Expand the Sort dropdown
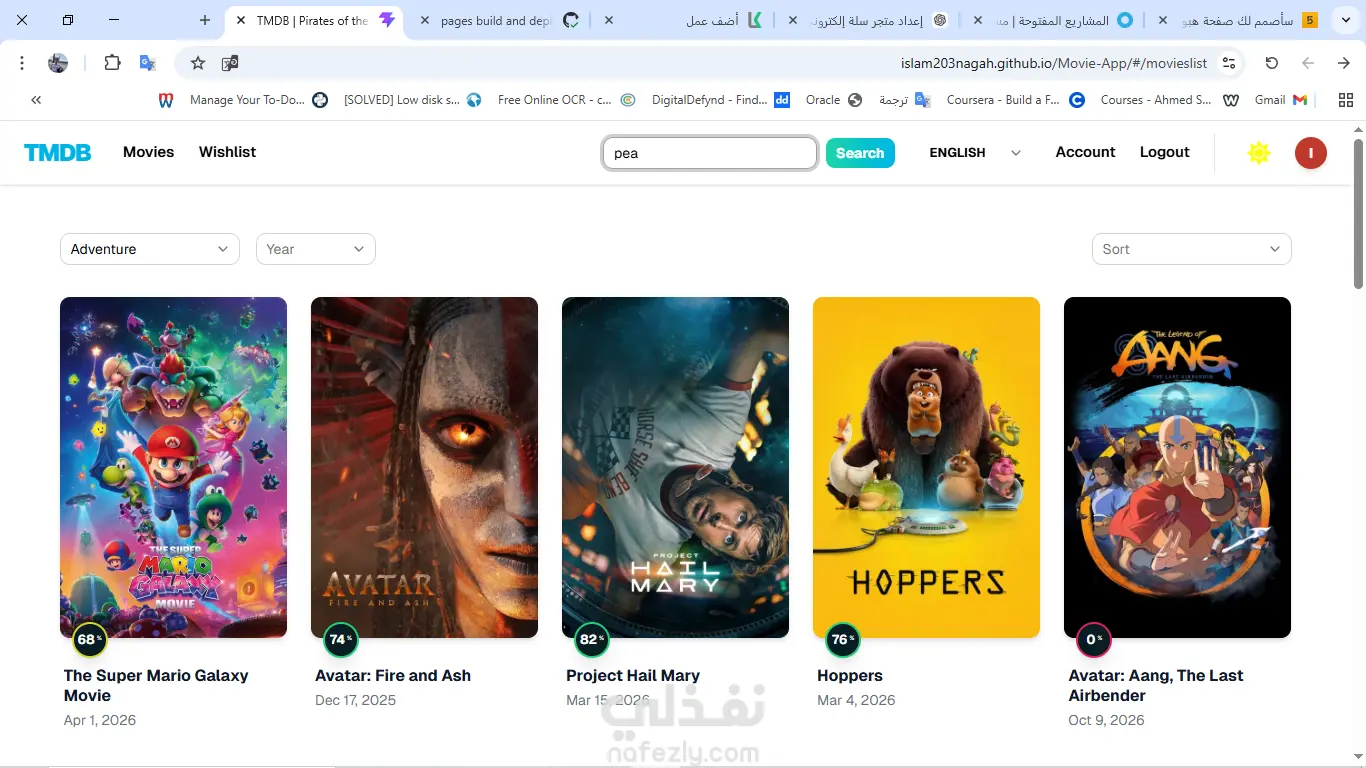Viewport: 1366px width, 768px height. click(x=1192, y=249)
